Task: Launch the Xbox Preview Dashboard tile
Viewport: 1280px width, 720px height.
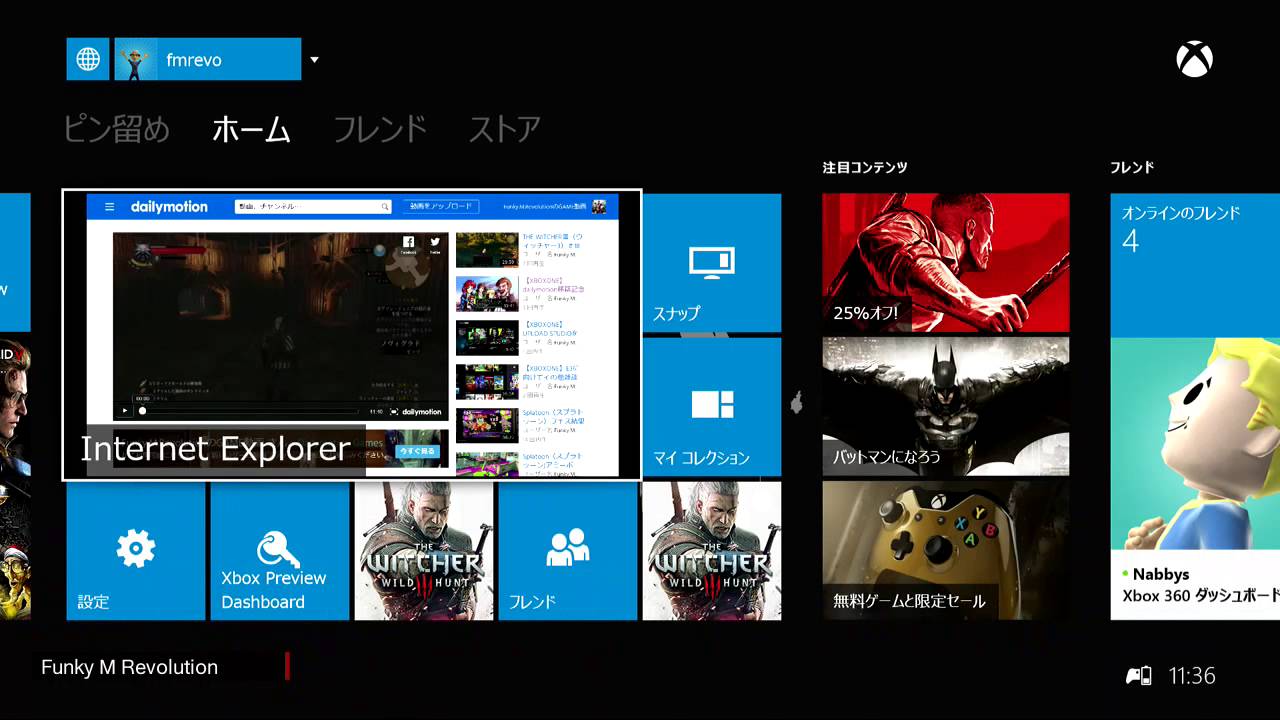Action: click(280, 551)
